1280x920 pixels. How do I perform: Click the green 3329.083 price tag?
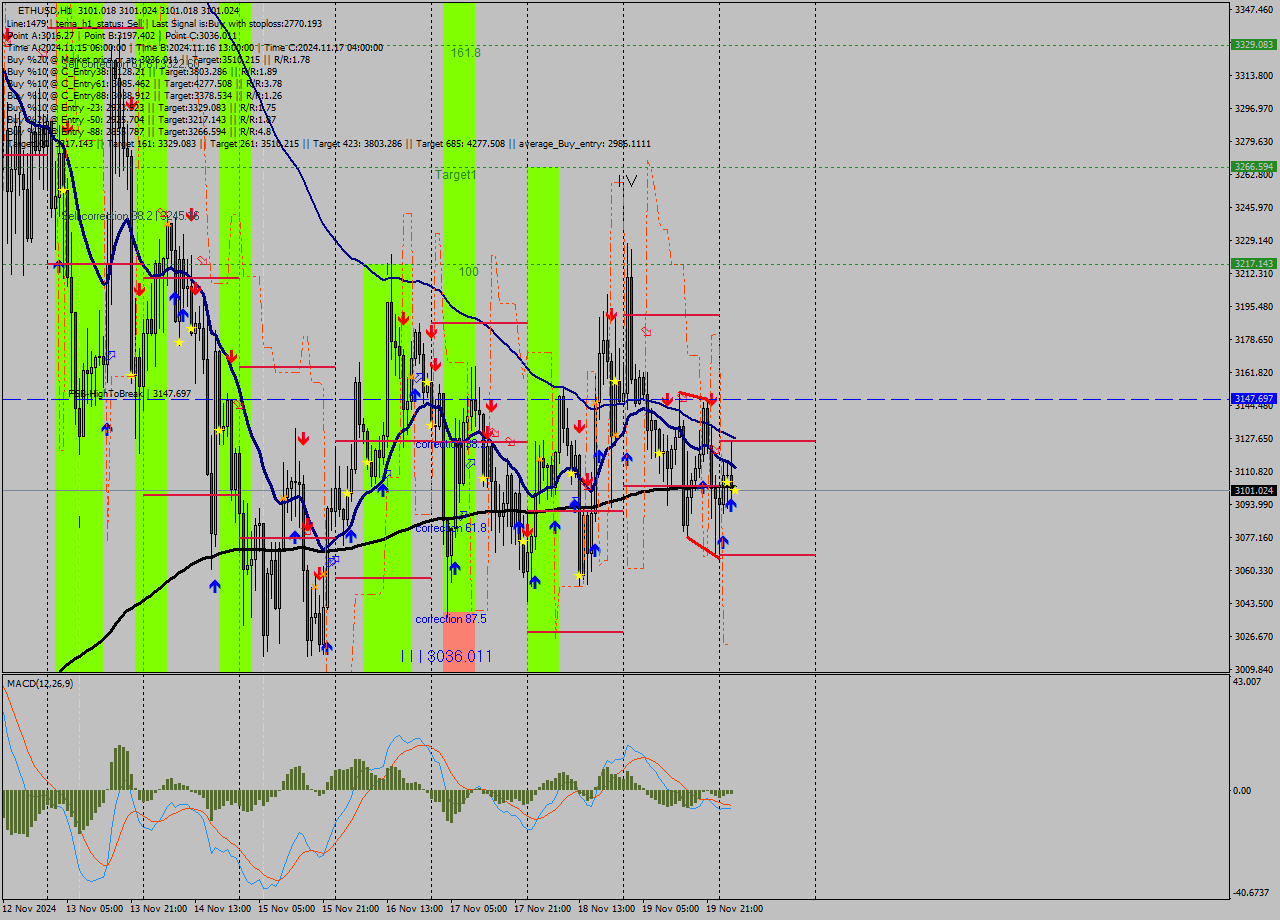pos(1253,44)
